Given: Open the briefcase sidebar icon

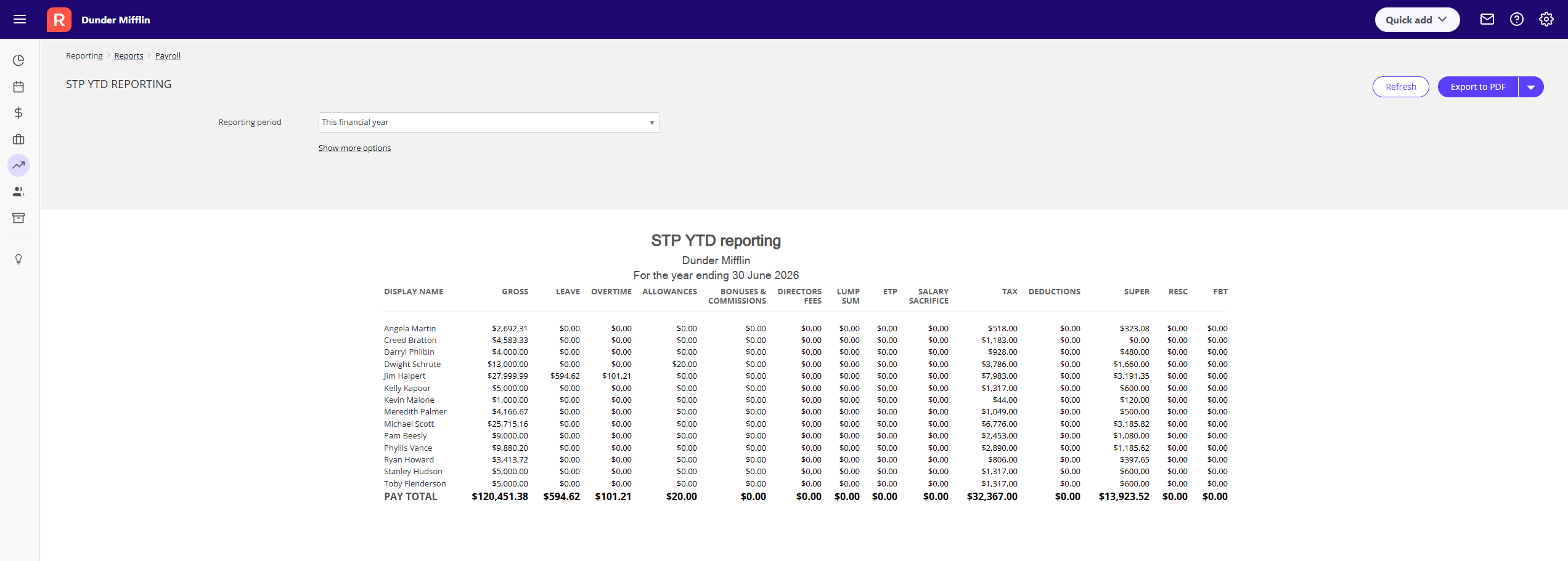Looking at the screenshot, I should [x=18, y=139].
